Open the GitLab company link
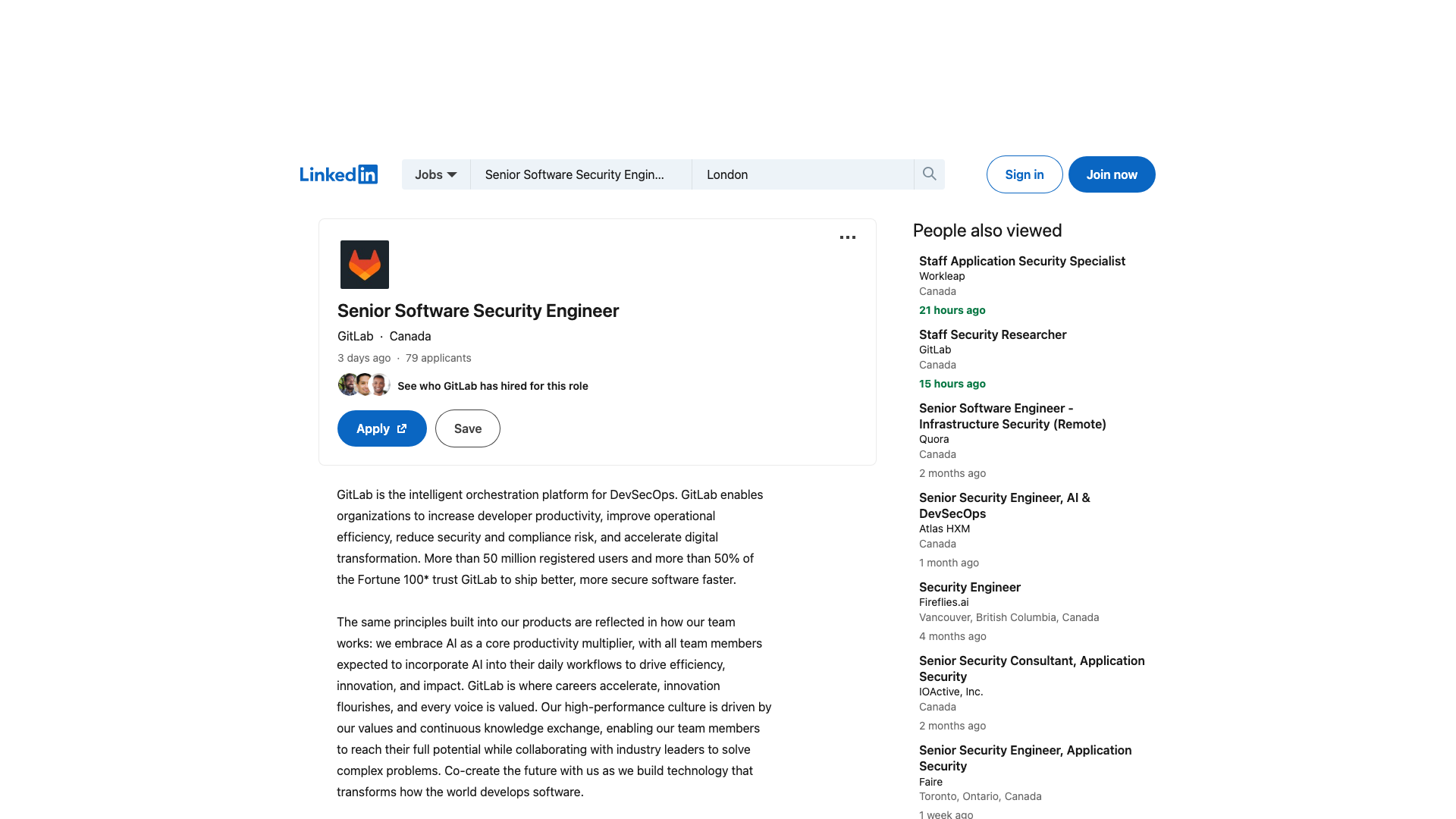 (356, 336)
